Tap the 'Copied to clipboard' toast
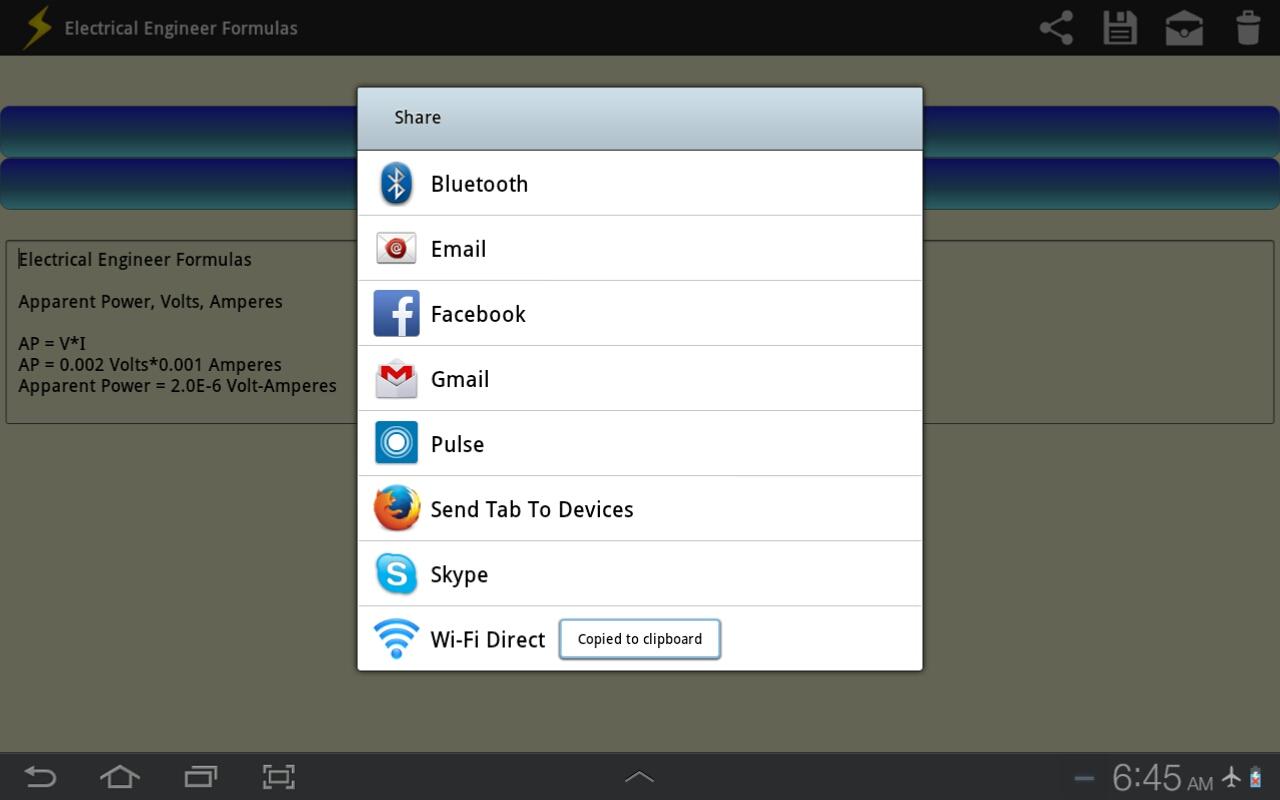Screen dimensions: 1280x800 coord(640,639)
